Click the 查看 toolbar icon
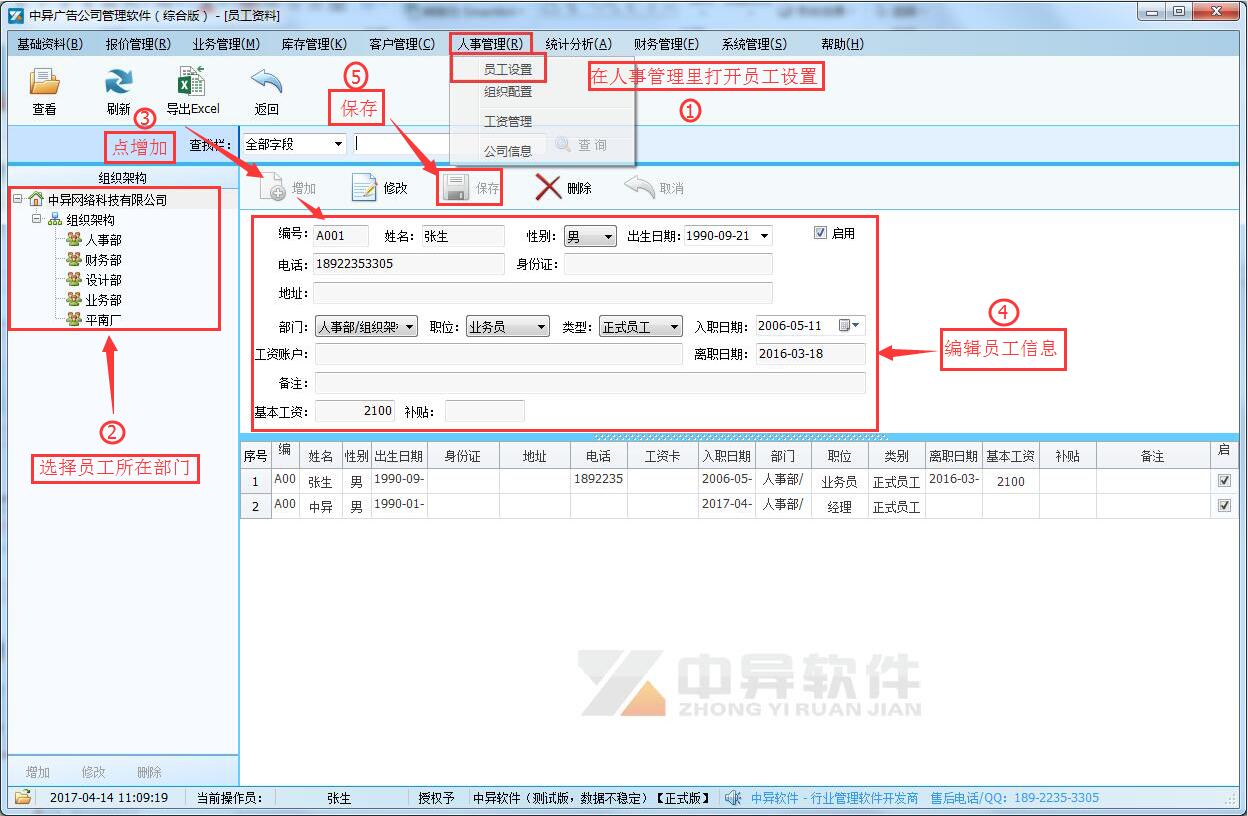Image resolution: width=1248 pixels, height=816 pixels. point(44,82)
